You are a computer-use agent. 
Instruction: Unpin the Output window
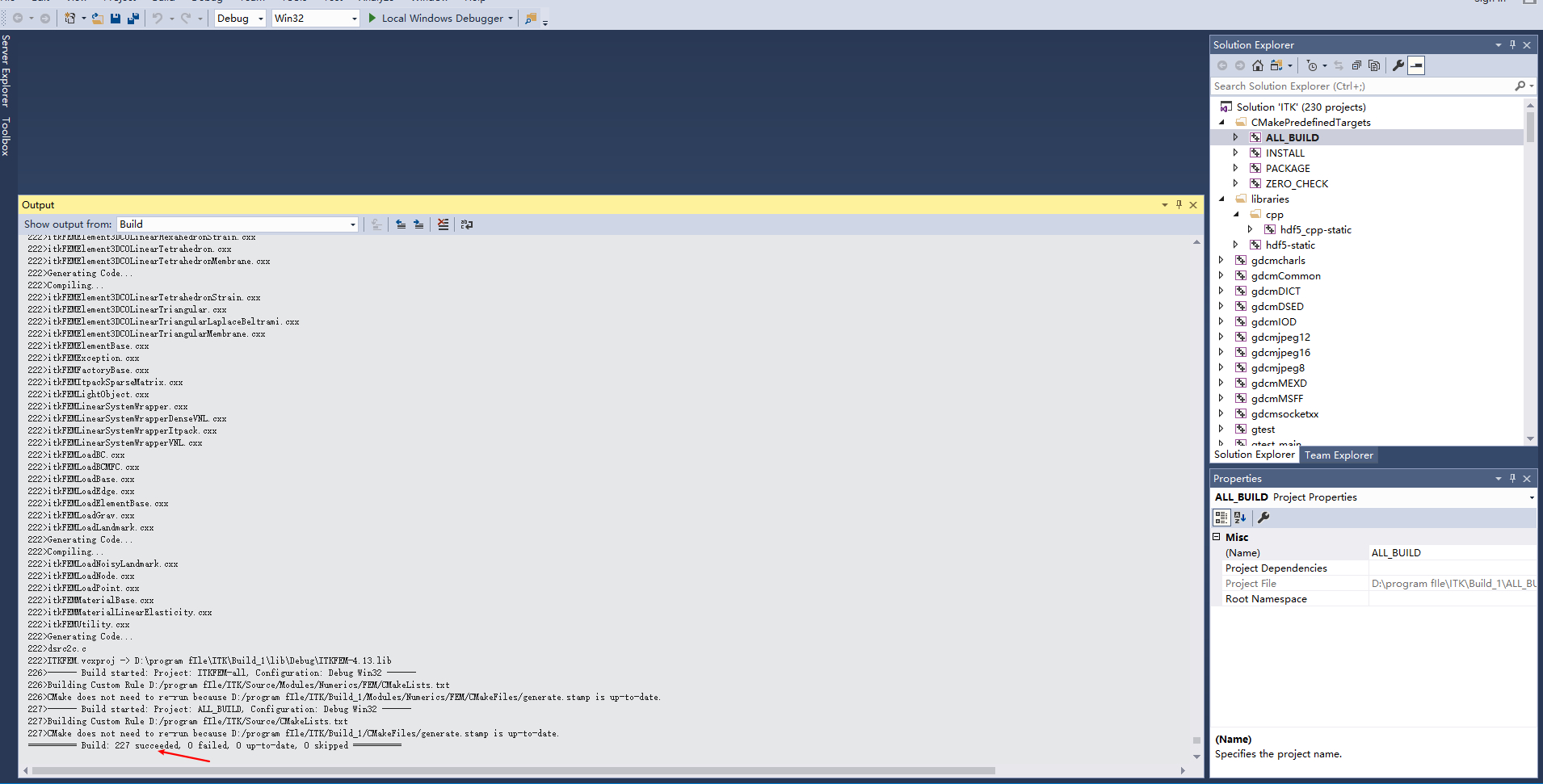coord(1179,205)
